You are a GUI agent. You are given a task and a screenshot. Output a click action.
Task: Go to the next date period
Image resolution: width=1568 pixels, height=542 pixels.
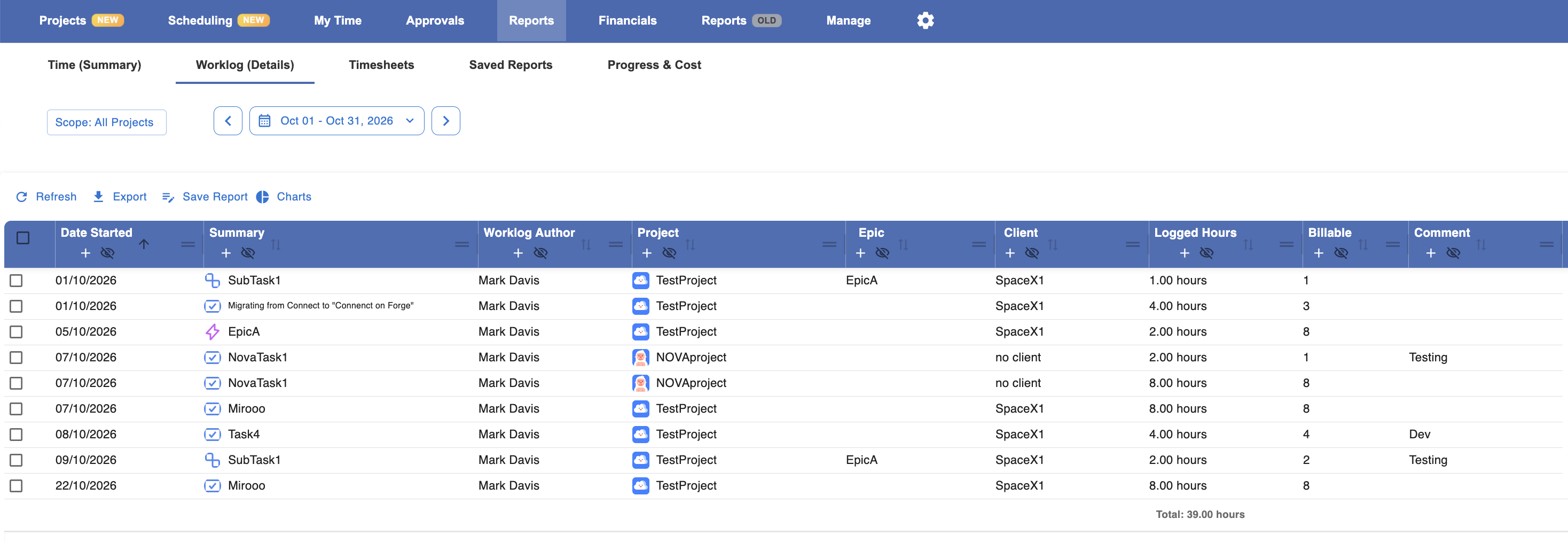(x=445, y=121)
